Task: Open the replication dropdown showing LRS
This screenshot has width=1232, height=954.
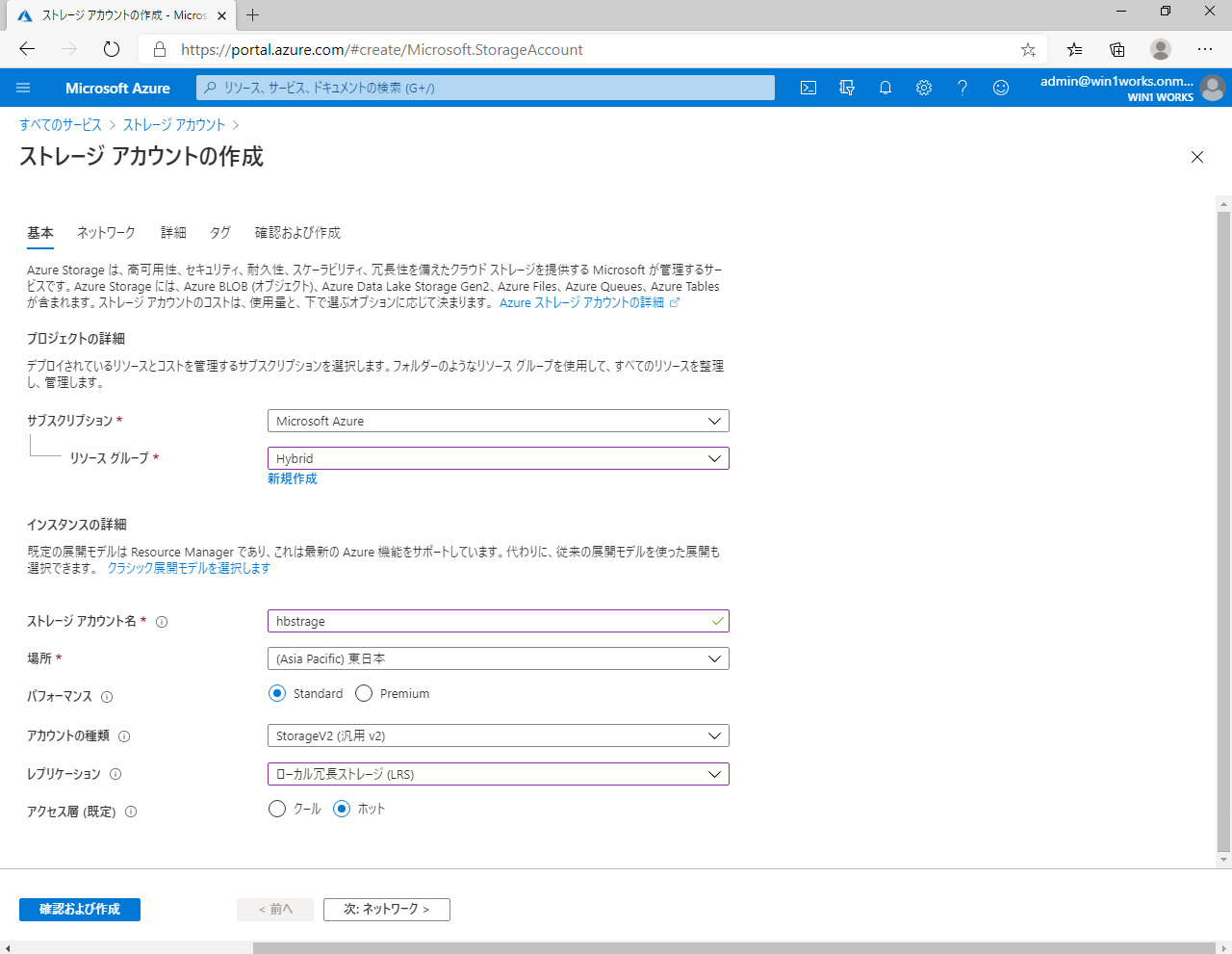Action: [499, 774]
